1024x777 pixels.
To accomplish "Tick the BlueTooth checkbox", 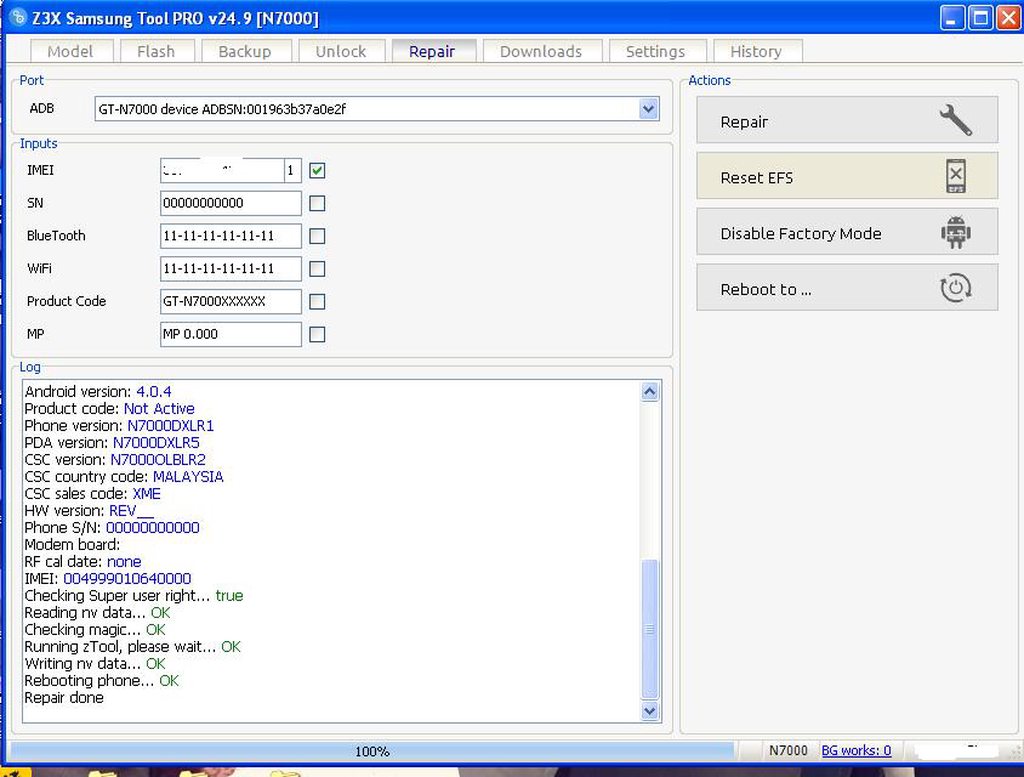I will [x=317, y=236].
